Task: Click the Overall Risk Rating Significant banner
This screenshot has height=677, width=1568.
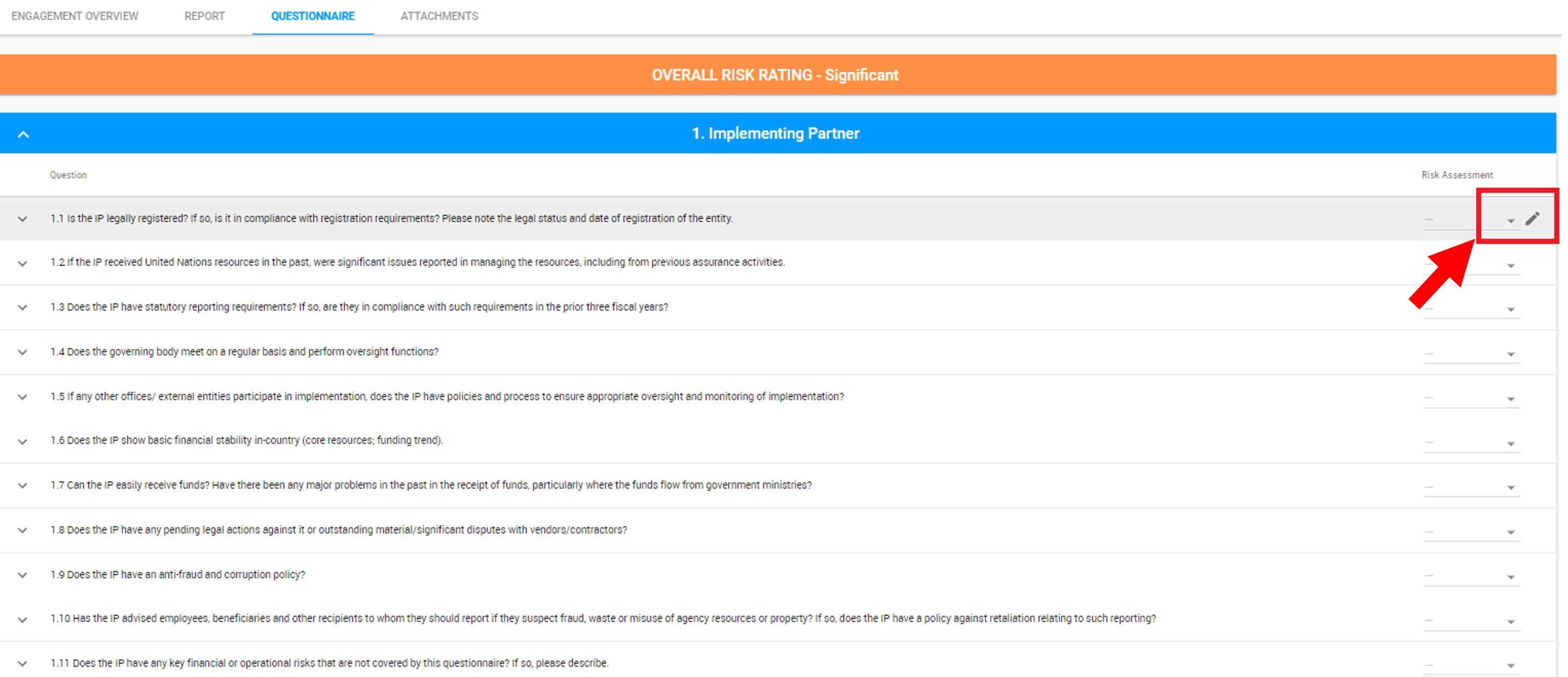Action: (x=778, y=75)
